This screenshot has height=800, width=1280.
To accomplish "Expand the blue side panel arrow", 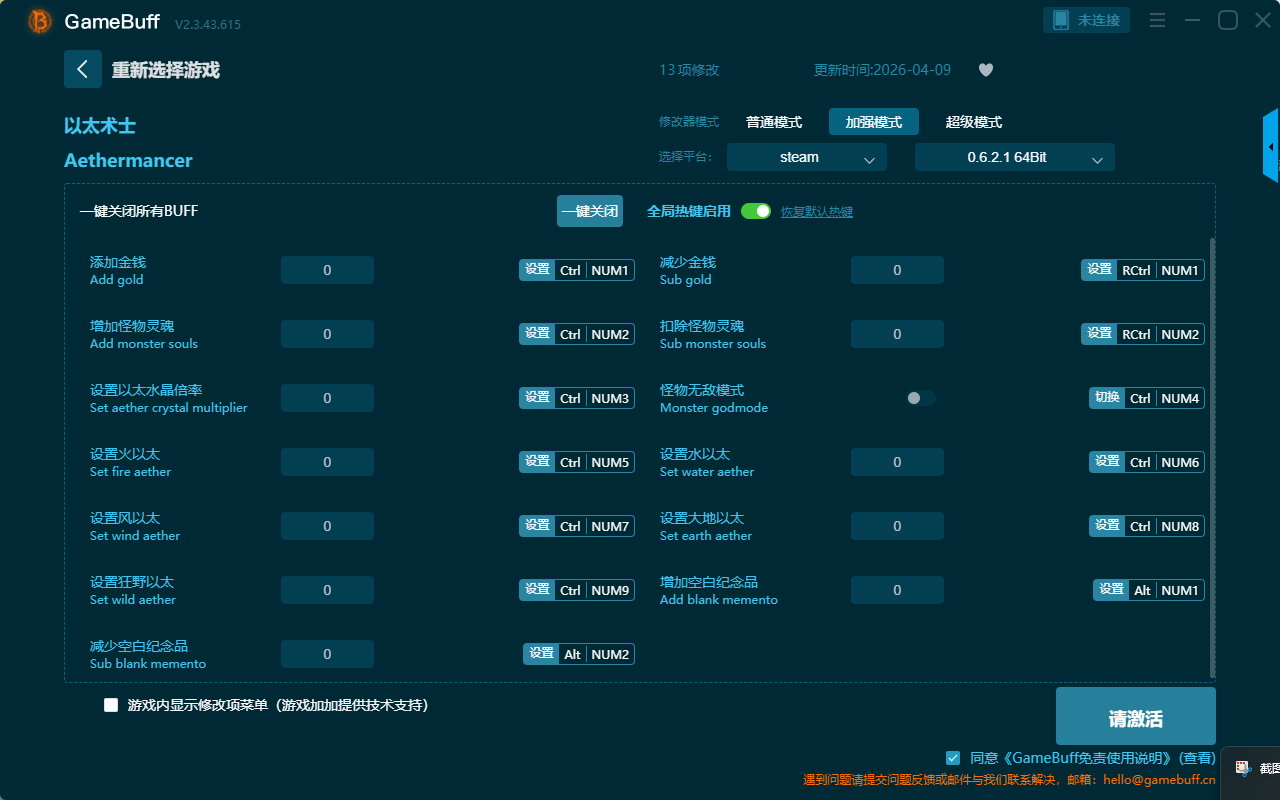I will (x=1271, y=146).
